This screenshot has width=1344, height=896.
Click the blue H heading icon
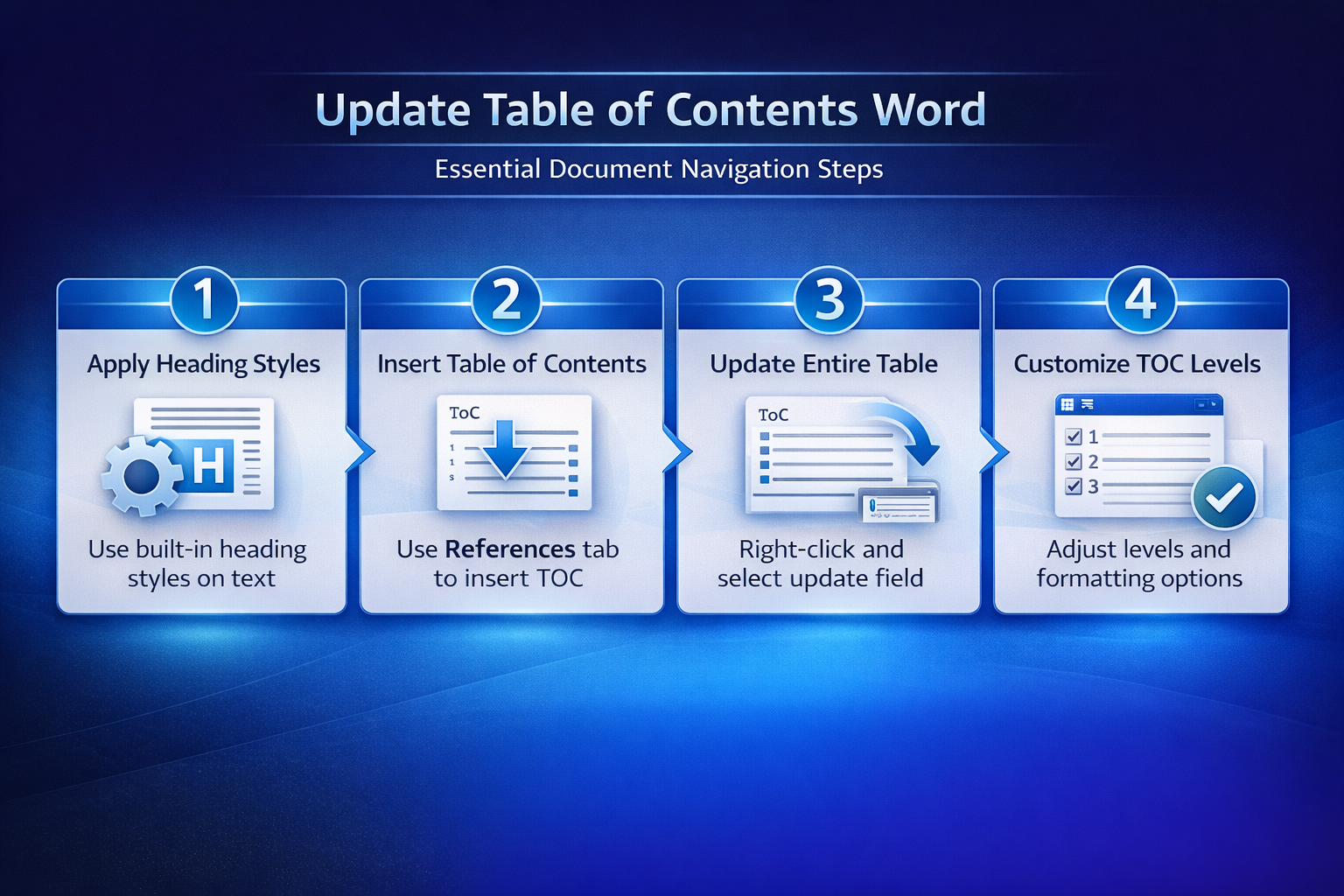(210, 465)
